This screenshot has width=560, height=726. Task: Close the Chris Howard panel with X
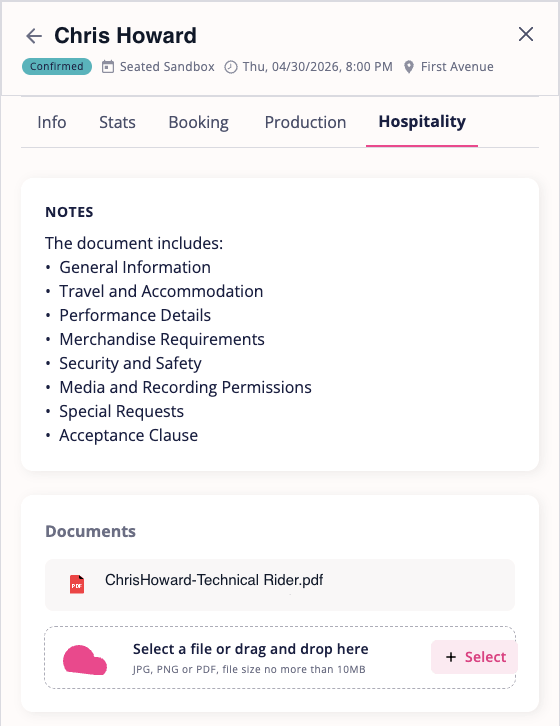(526, 34)
